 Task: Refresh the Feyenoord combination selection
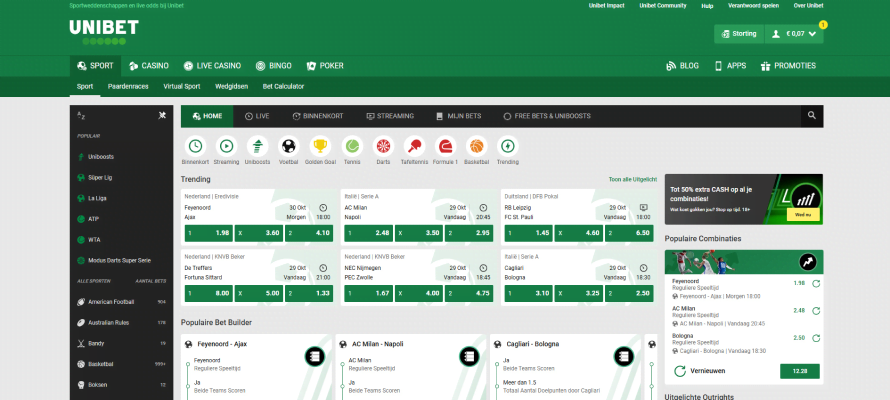pos(816,284)
